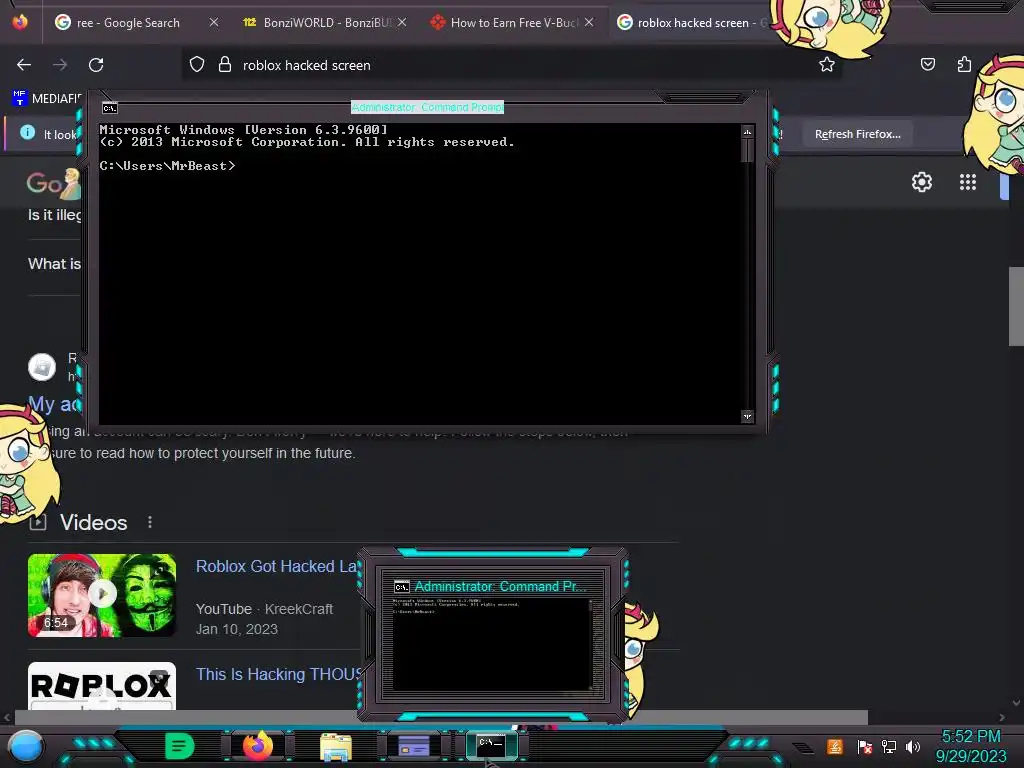Viewport: 1024px width, 768px height.
Task: Click the 'Administrator: Command Prompt' title bar
Action: point(427,107)
